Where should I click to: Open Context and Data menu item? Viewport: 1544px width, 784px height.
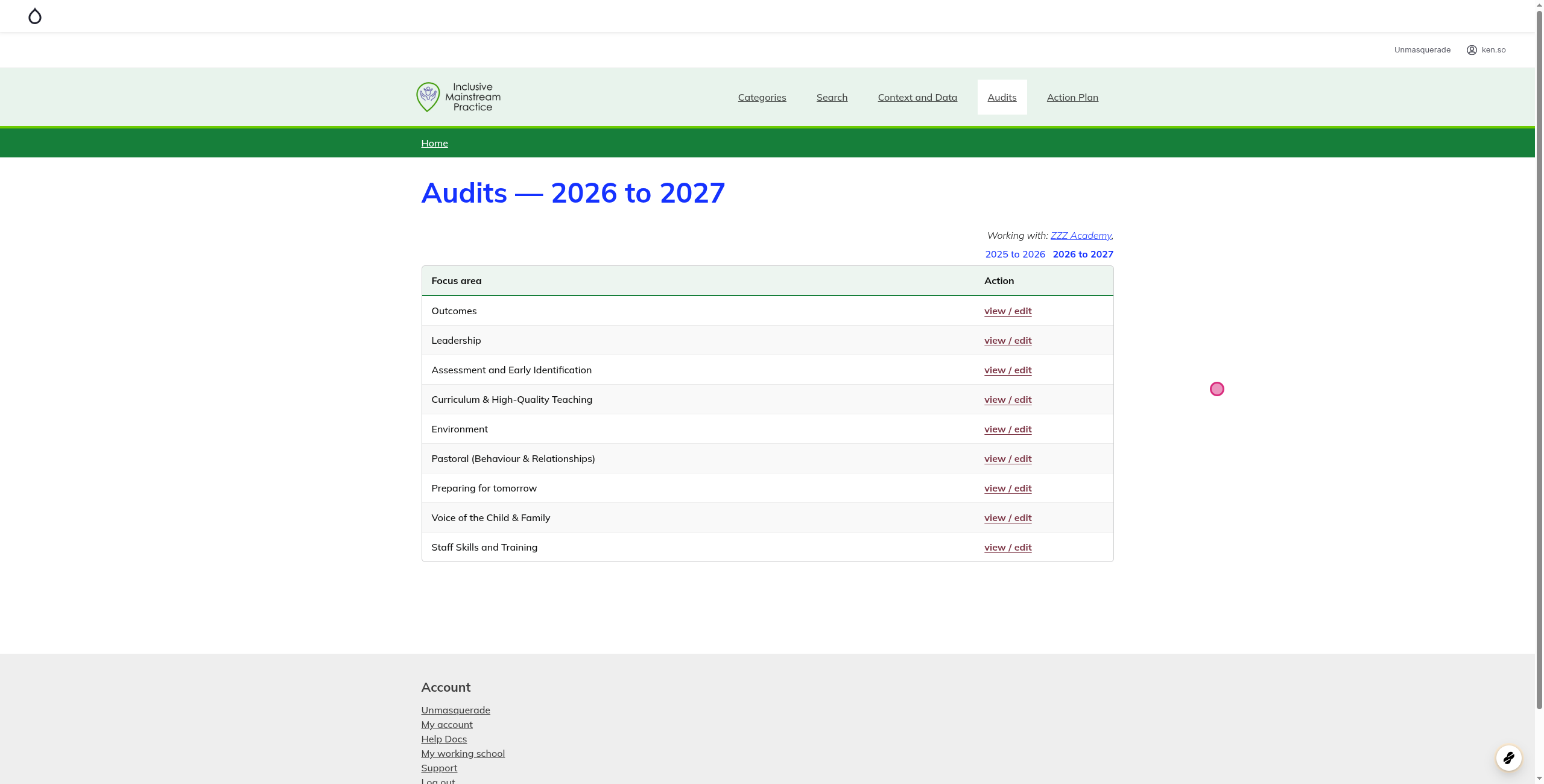coord(917,98)
